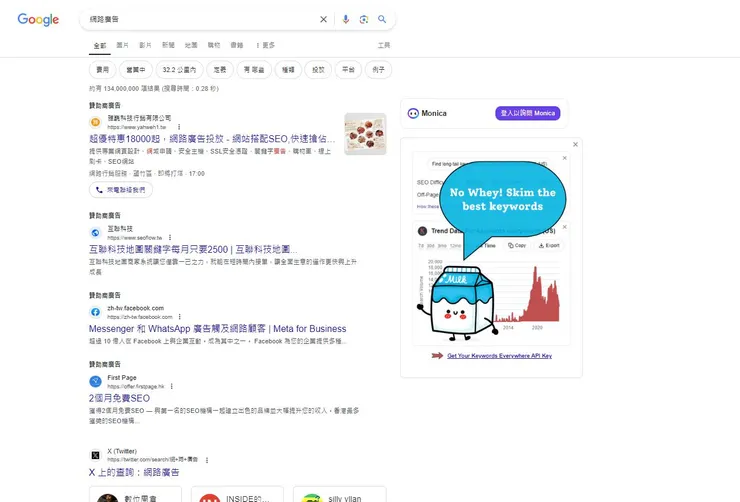The height and width of the screenshot is (502, 740).
Task: Click the Copy button in Trend Data
Action: coord(517,245)
